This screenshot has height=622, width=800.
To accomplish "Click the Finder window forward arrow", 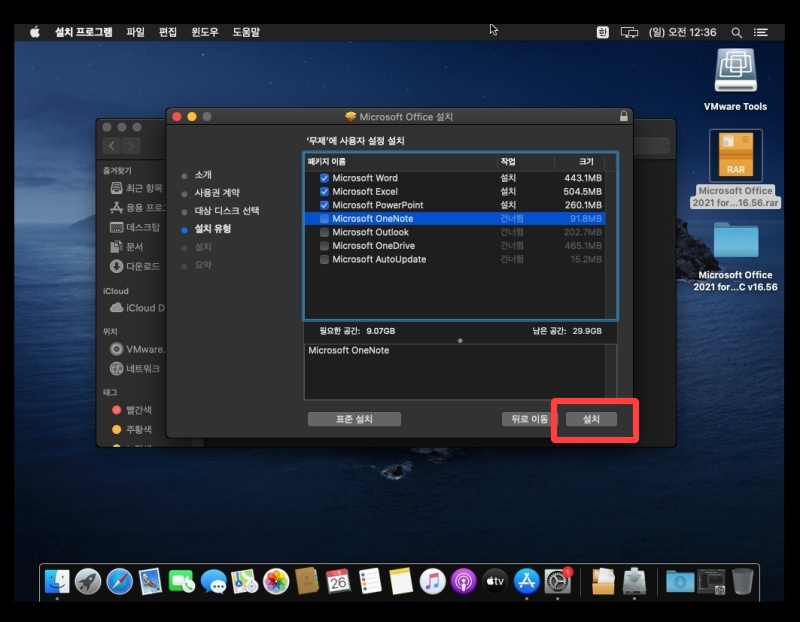I will pos(131,146).
